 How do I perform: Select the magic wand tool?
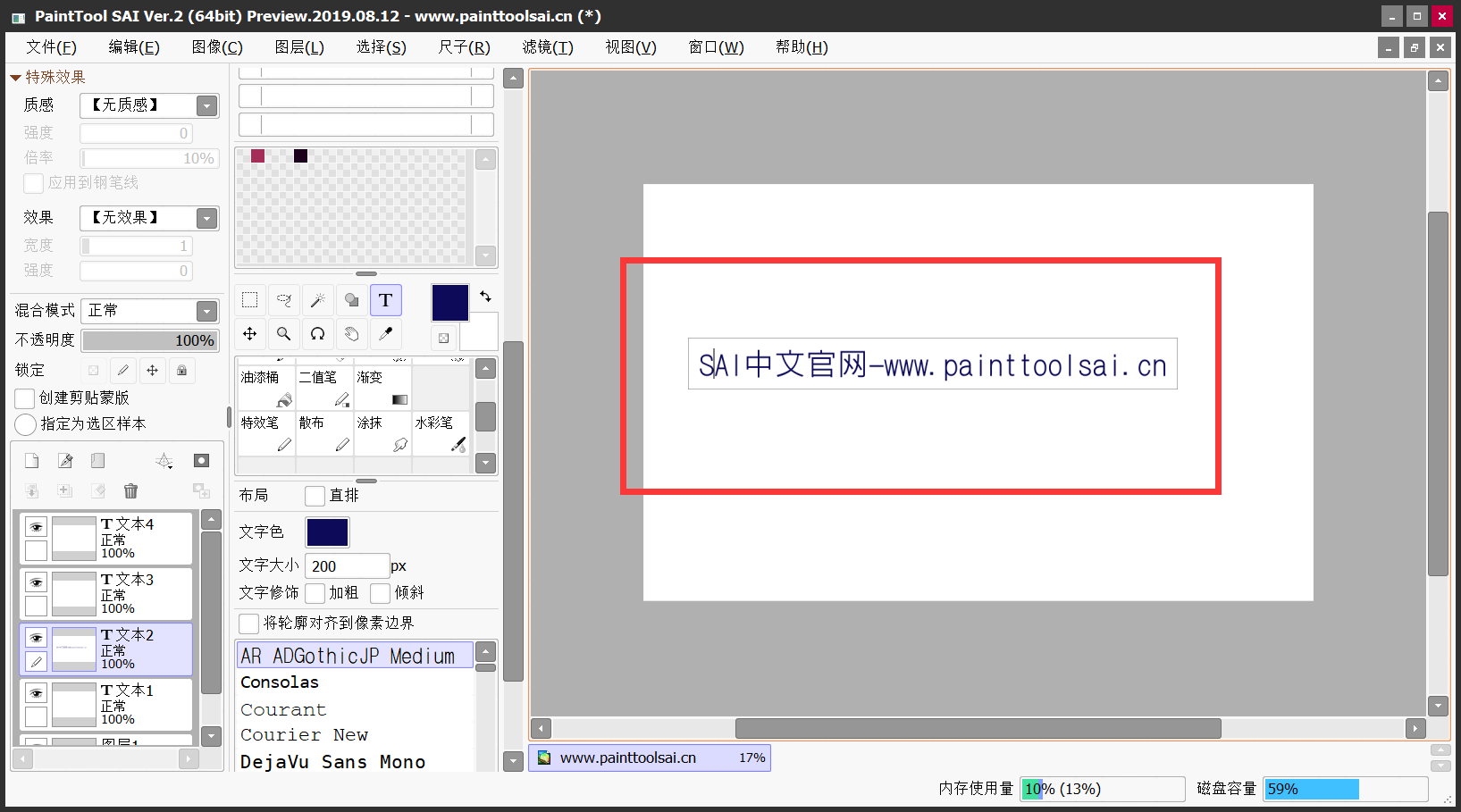318,300
